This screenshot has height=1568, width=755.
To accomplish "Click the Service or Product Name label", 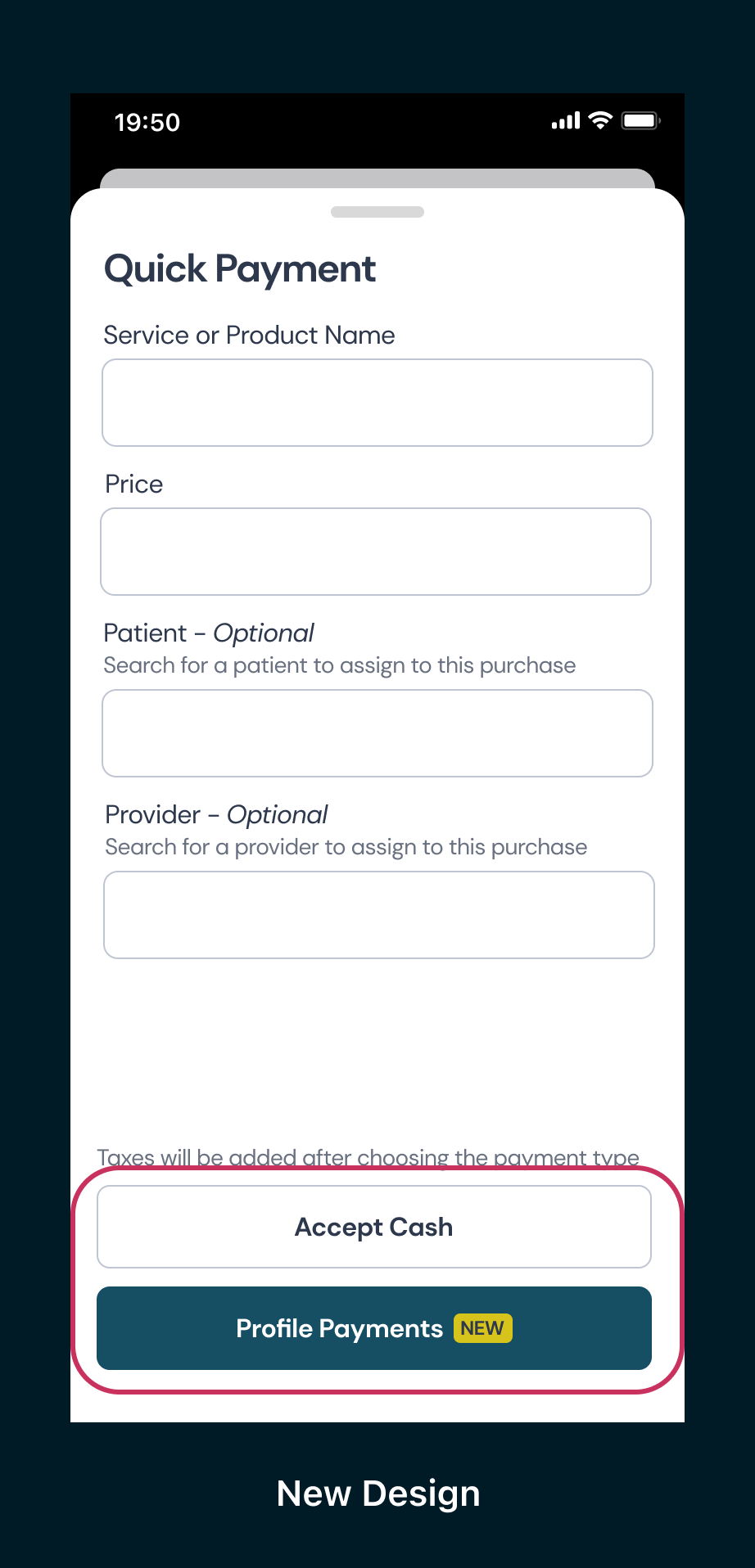I will click(249, 336).
